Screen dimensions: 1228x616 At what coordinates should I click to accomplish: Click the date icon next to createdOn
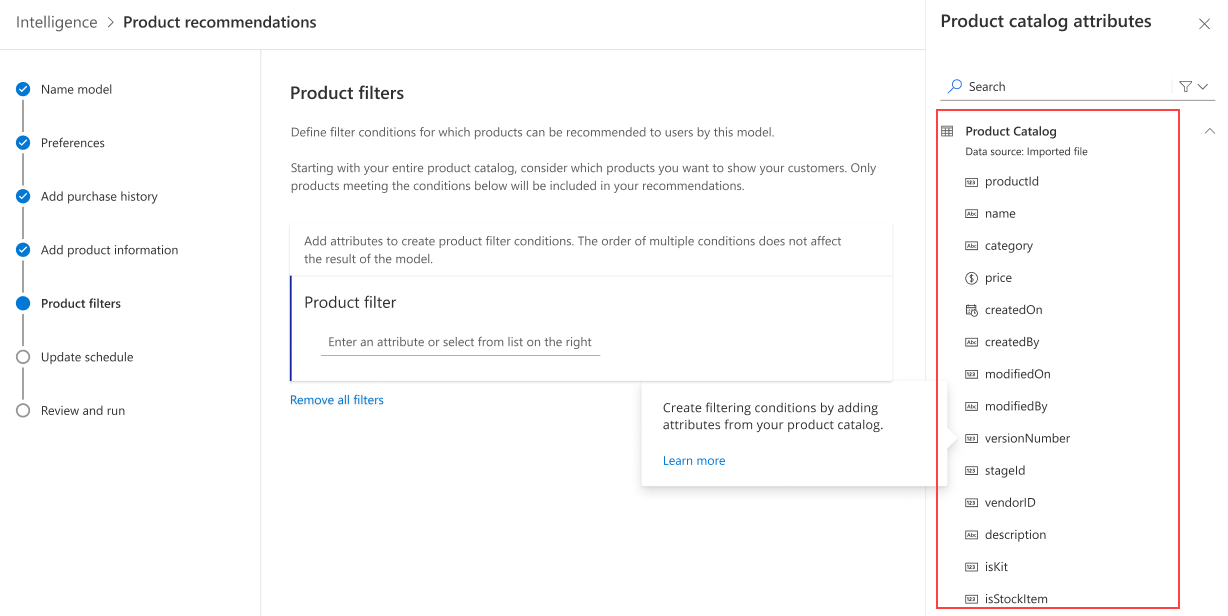click(971, 309)
